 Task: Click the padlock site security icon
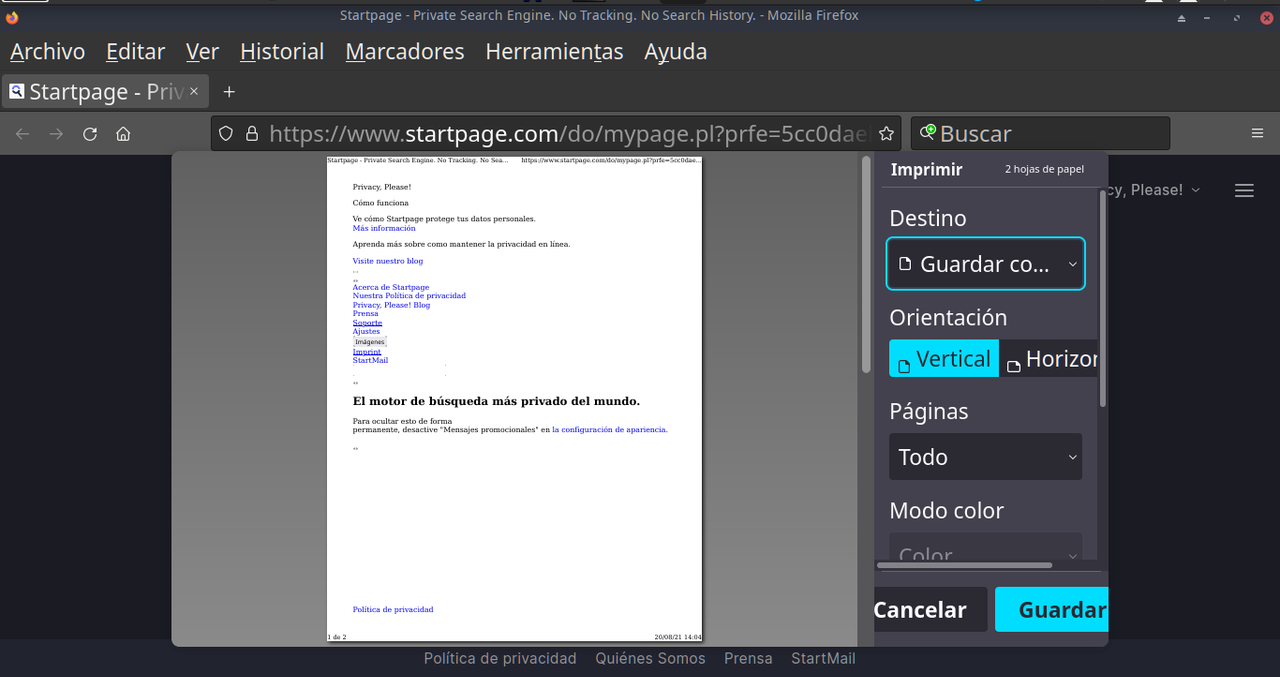(252, 133)
